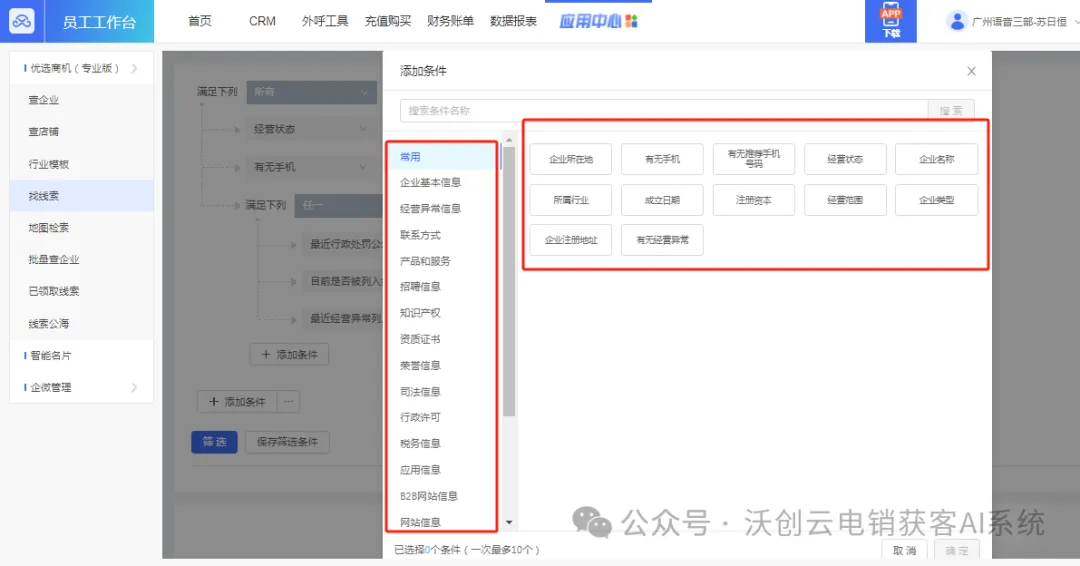The height and width of the screenshot is (566, 1080).
Task: Click the scrollbar down arrow in category list
Action: click(509, 523)
